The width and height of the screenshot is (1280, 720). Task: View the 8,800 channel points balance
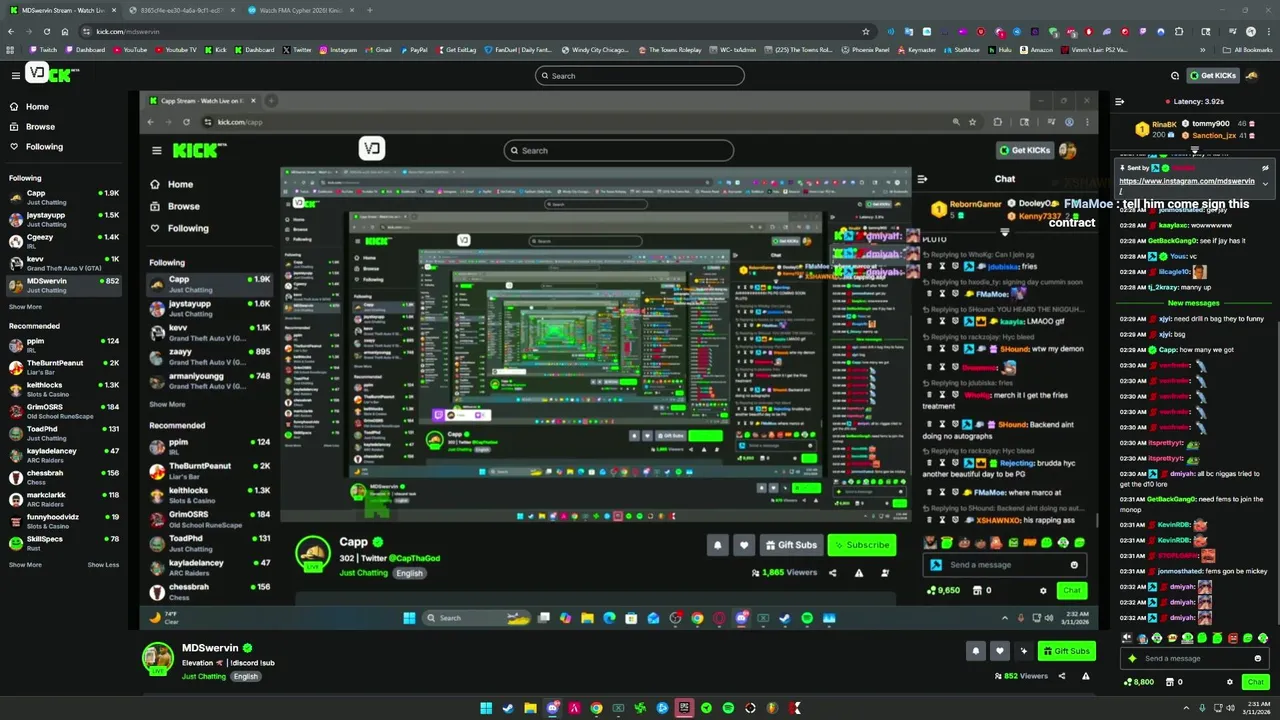pyautogui.click(x=1138, y=682)
